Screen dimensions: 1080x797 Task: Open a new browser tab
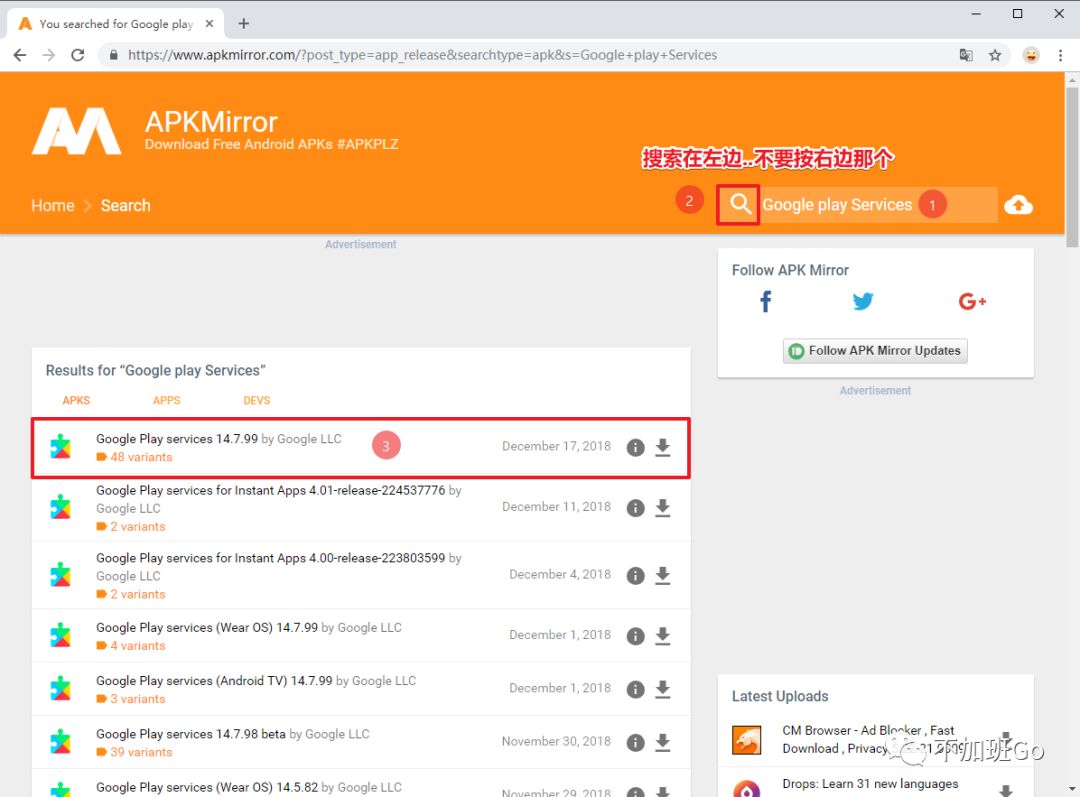[x=243, y=23]
